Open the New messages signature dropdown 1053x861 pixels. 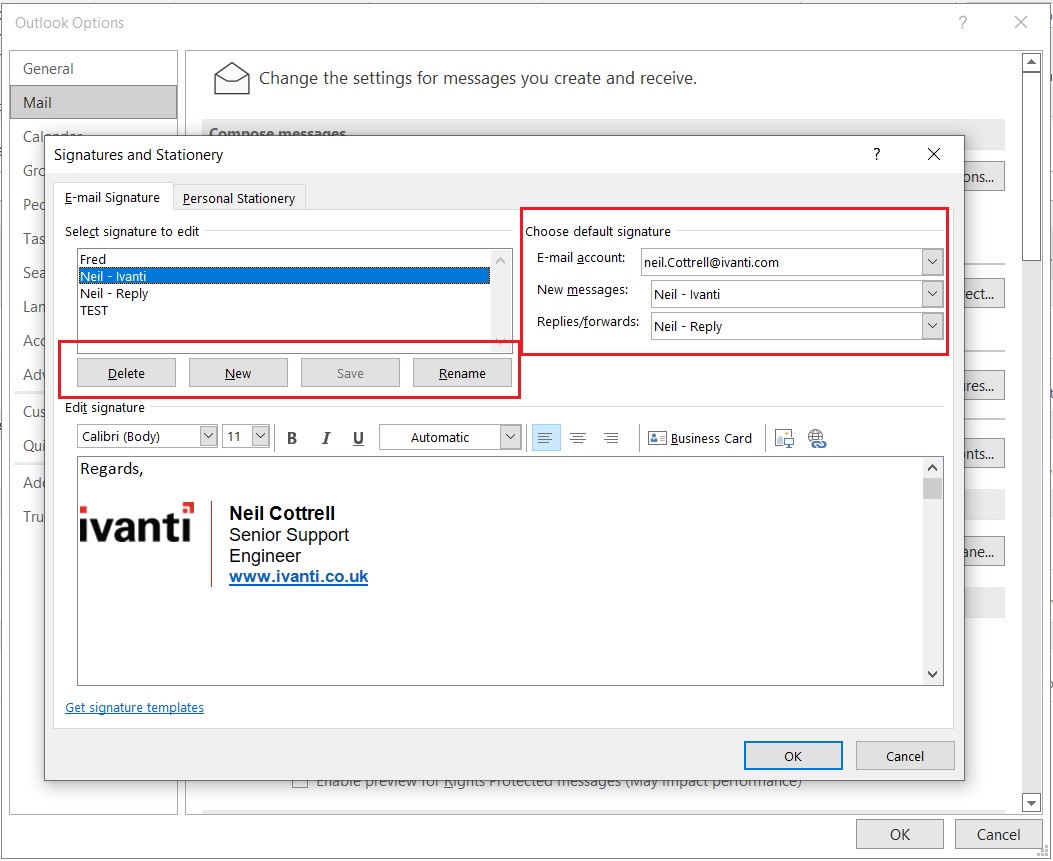[x=931, y=293]
